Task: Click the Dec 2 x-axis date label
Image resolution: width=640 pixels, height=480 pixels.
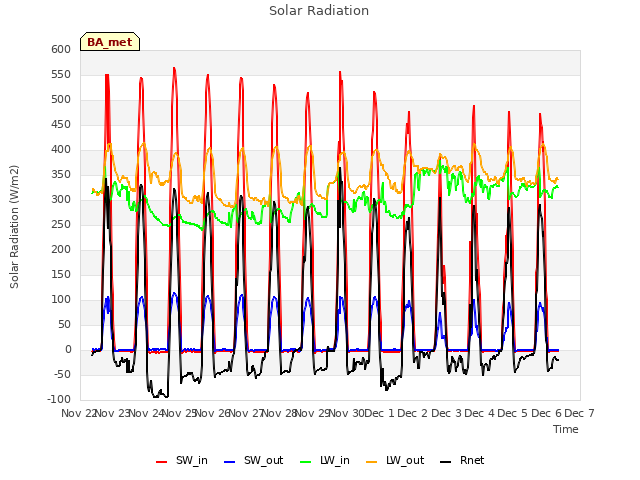Action: tap(413, 413)
